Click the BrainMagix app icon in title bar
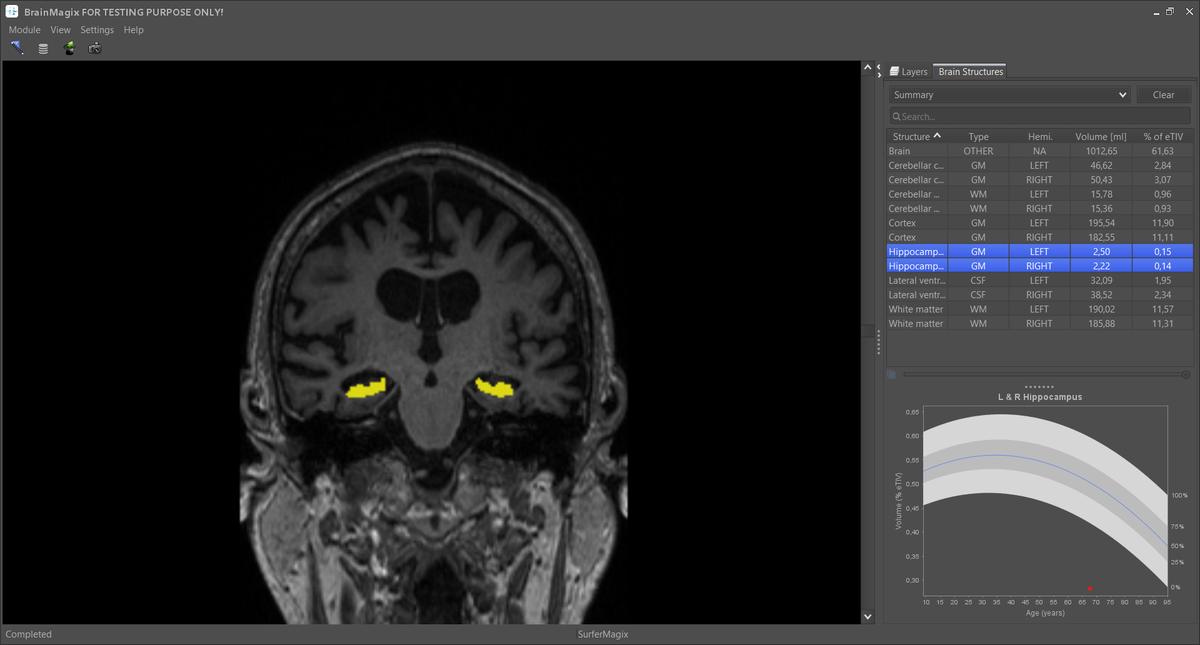Image resolution: width=1200 pixels, height=645 pixels. (12, 11)
